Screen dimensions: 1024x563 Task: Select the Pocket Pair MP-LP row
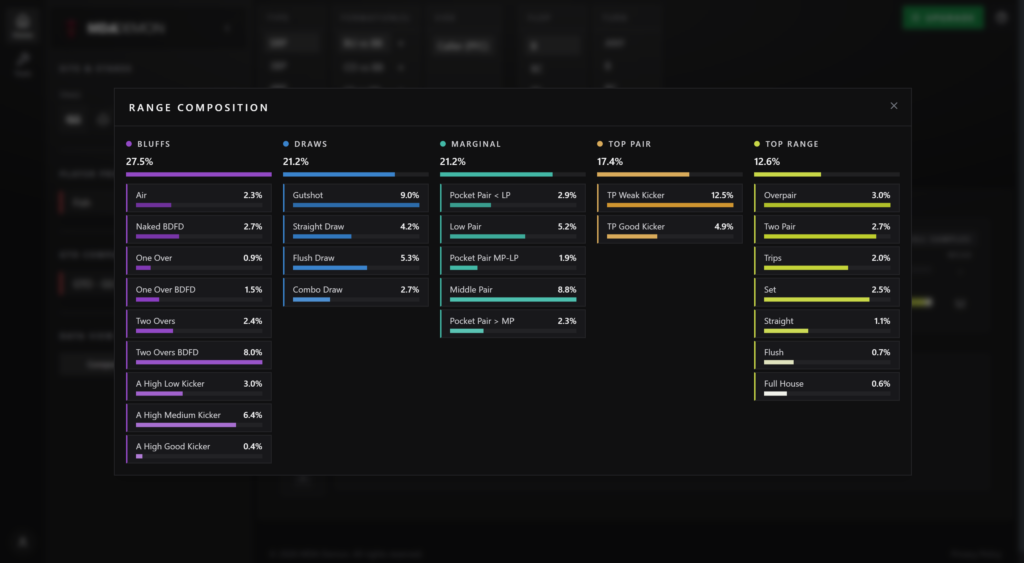click(x=513, y=261)
